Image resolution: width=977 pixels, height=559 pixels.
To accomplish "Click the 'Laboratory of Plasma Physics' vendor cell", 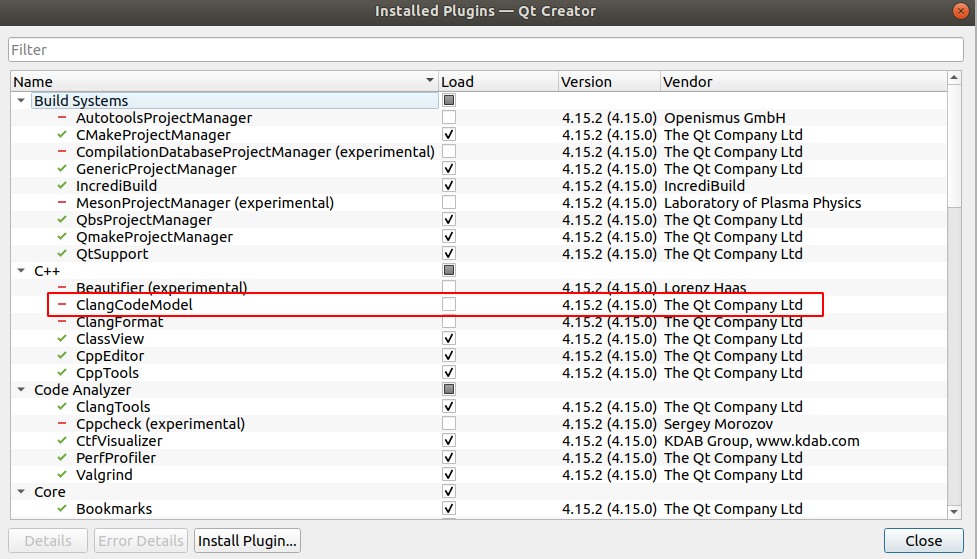I will coord(763,203).
